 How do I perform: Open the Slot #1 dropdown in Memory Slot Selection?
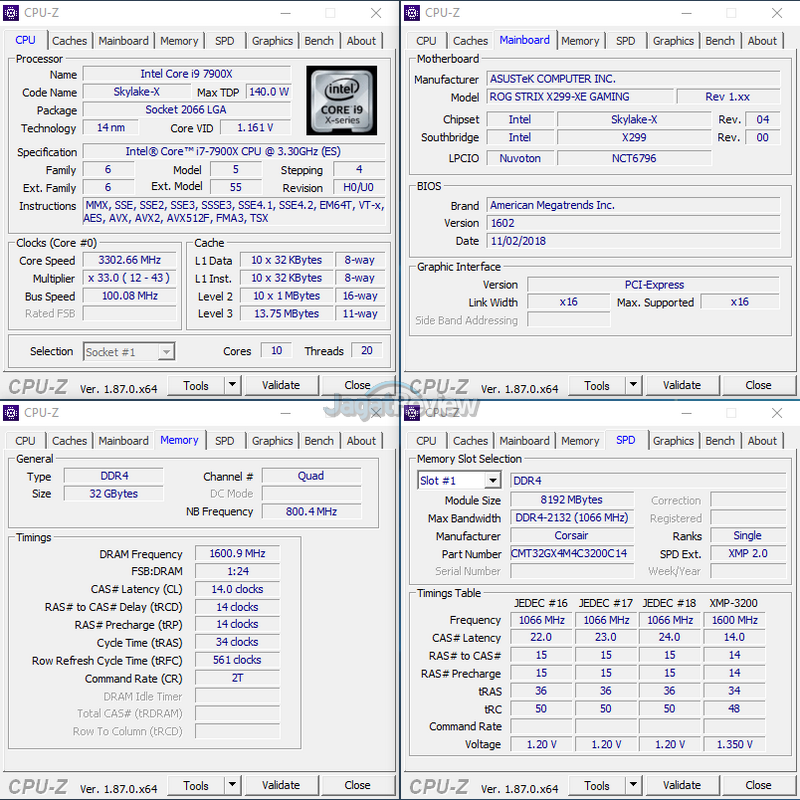(492, 481)
